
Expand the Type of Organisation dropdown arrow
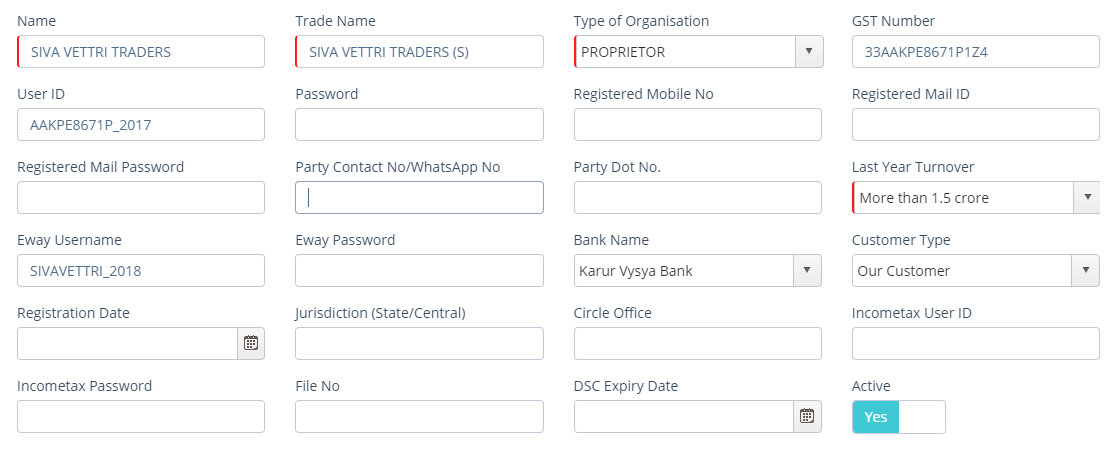point(809,52)
